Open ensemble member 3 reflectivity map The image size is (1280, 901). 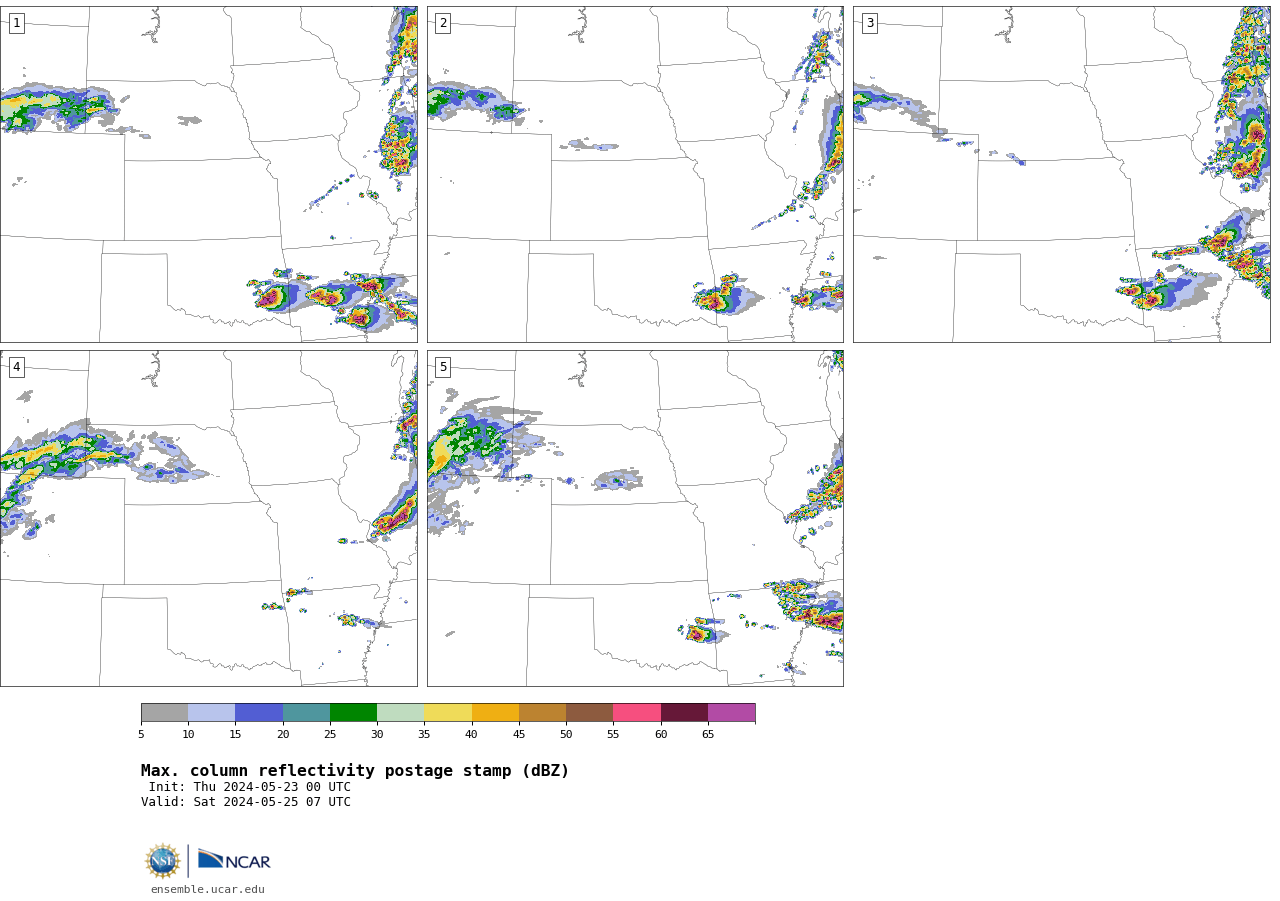coord(1061,174)
